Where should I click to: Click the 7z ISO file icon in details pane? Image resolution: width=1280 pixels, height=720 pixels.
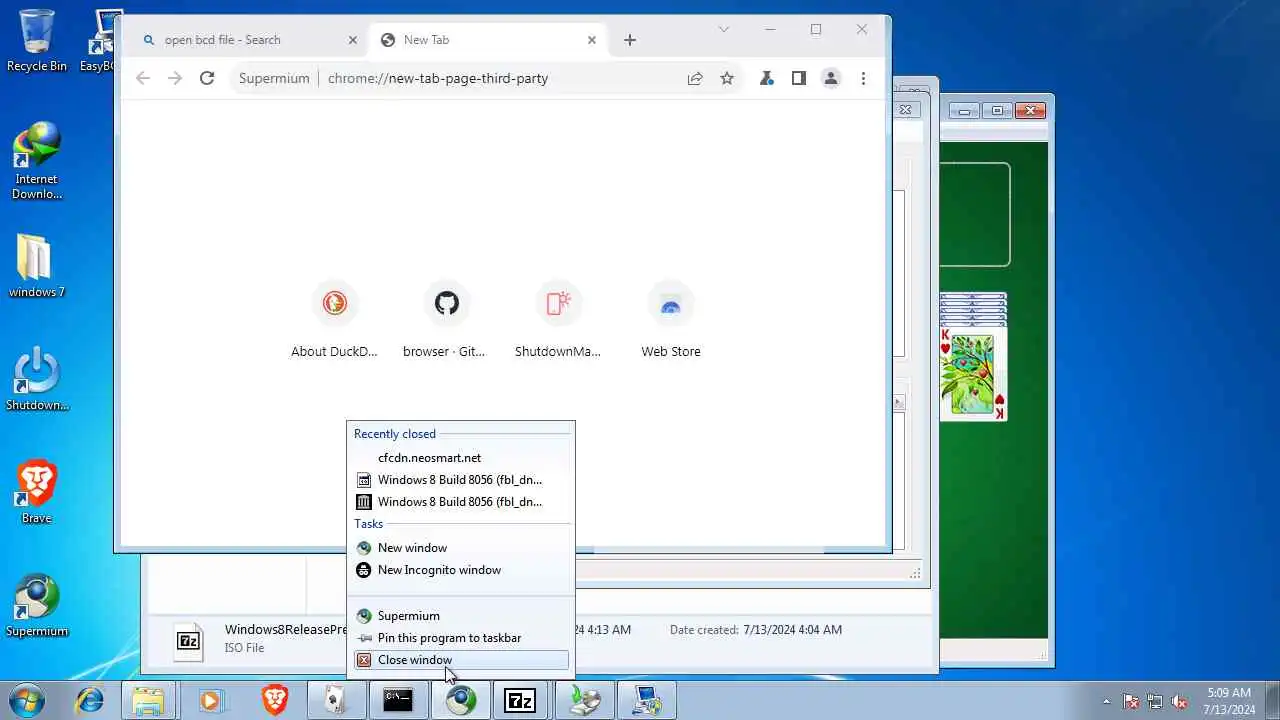(189, 641)
